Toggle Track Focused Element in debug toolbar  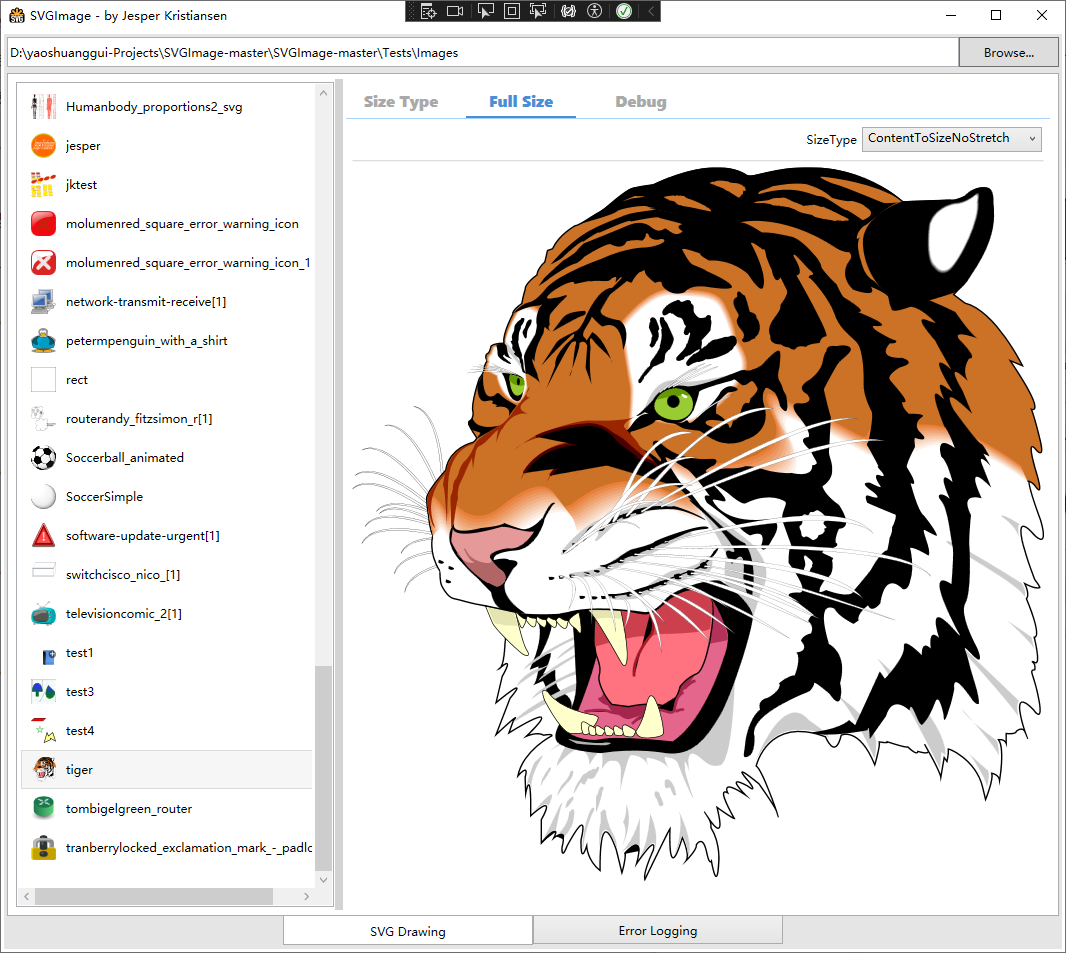coord(538,11)
